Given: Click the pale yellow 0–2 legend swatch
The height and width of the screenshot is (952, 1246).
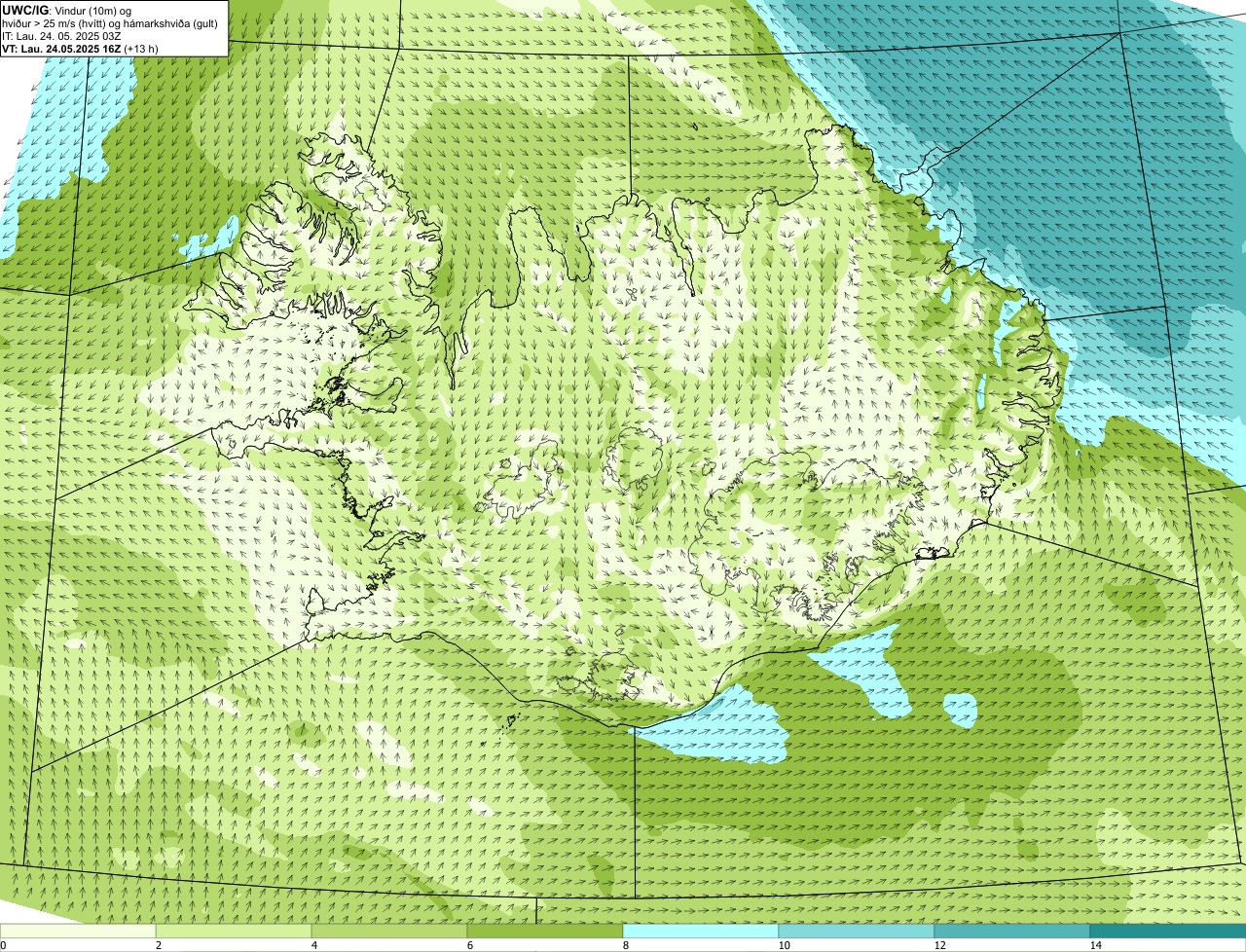Looking at the screenshot, I should (x=78, y=931).
